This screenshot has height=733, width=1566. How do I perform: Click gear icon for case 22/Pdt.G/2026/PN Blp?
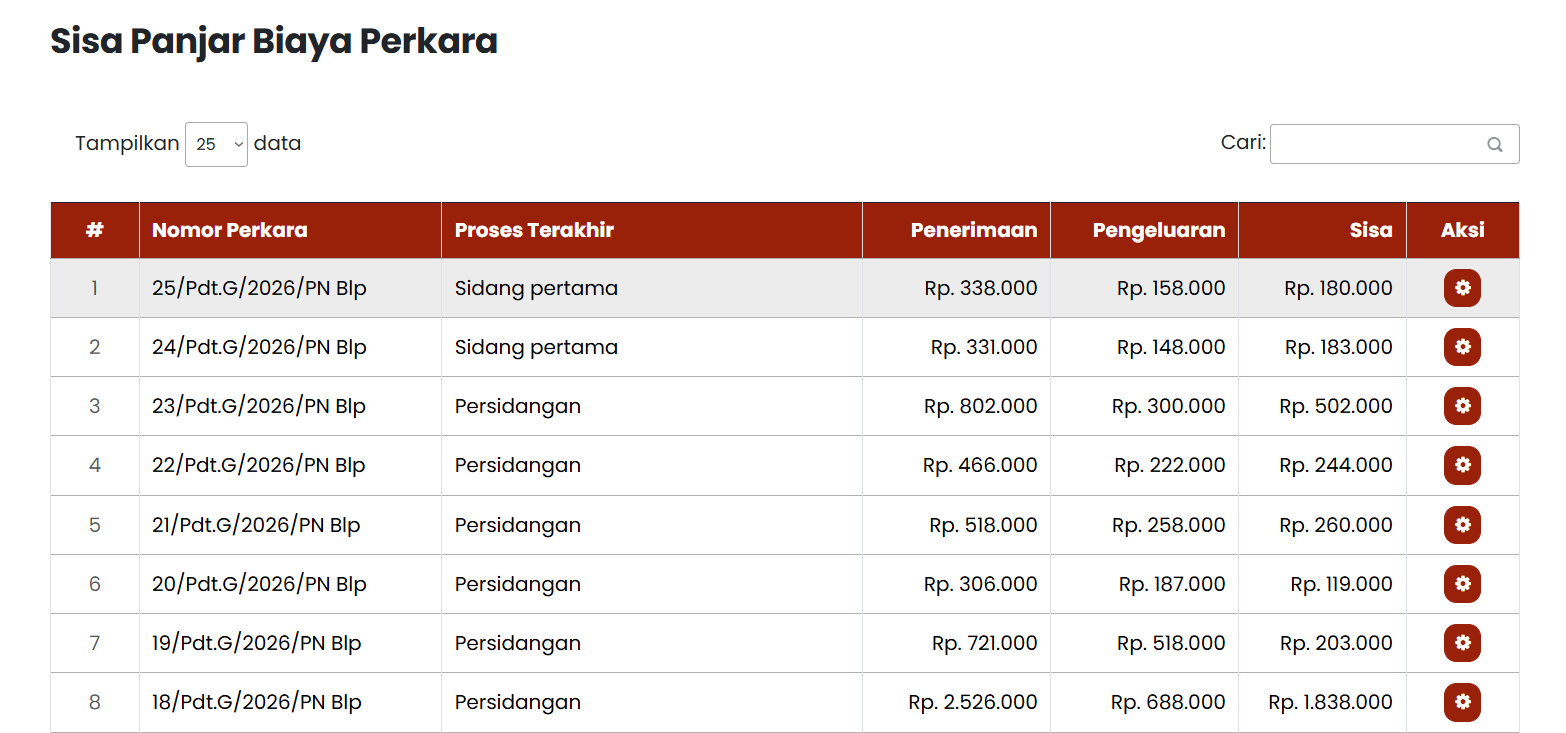click(x=1462, y=465)
